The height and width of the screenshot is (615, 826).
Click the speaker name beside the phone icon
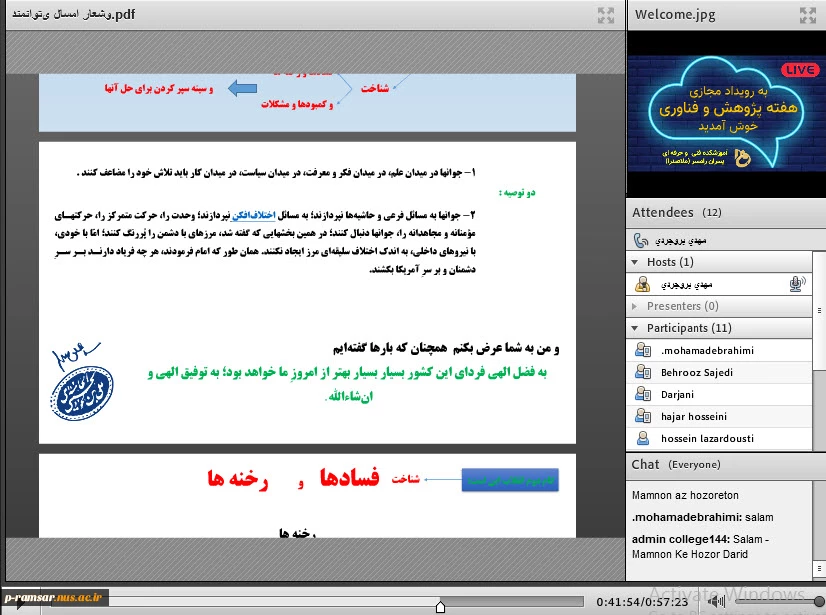[681, 241]
